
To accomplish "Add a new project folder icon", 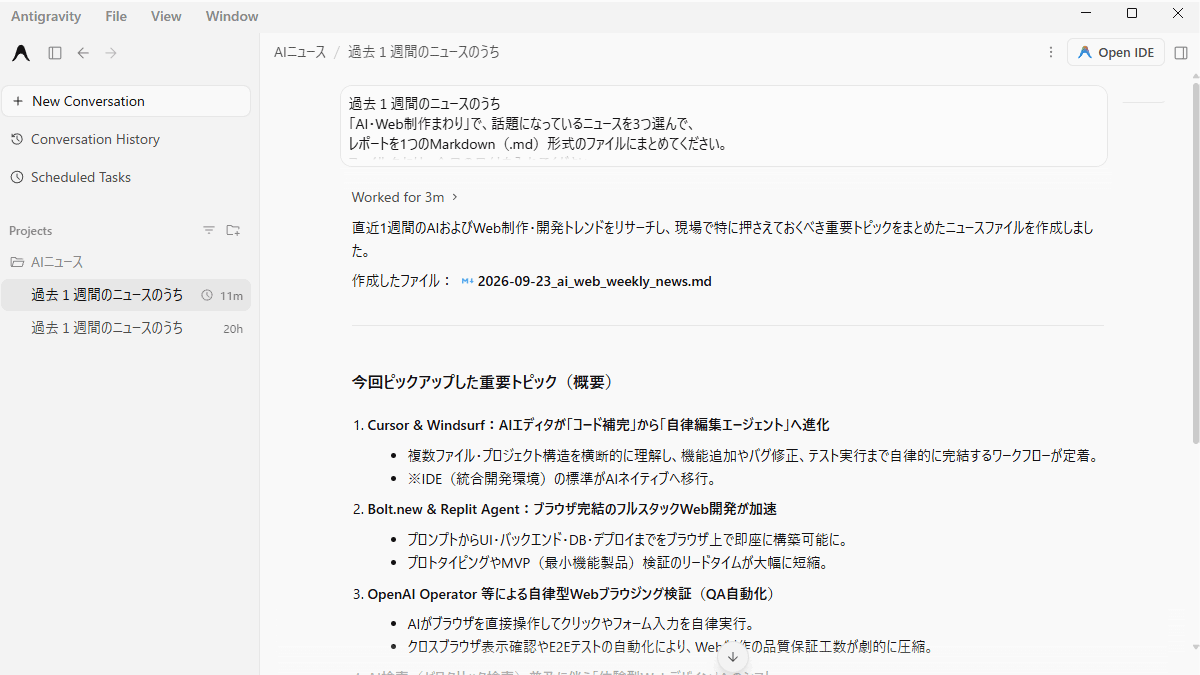I will (x=233, y=230).
